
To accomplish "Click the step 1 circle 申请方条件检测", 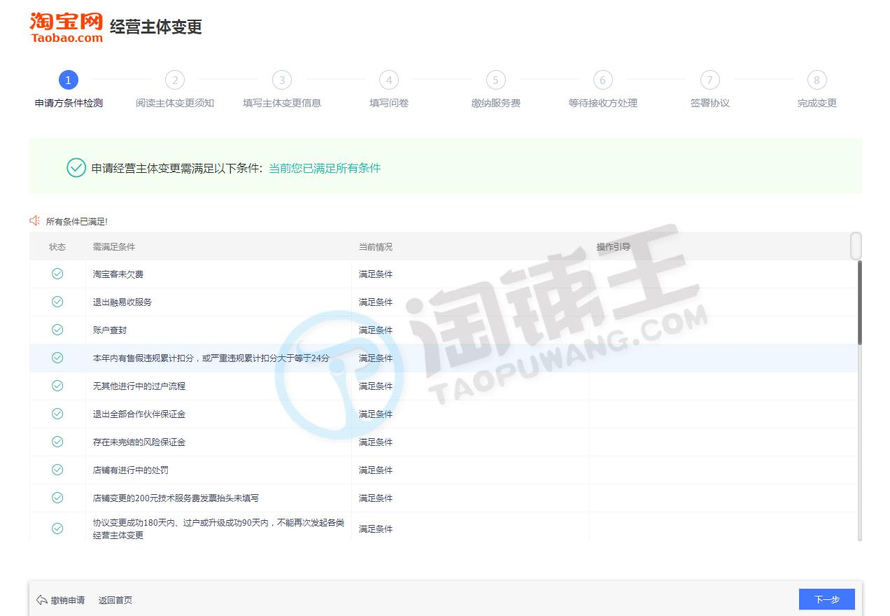I will tap(68, 80).
